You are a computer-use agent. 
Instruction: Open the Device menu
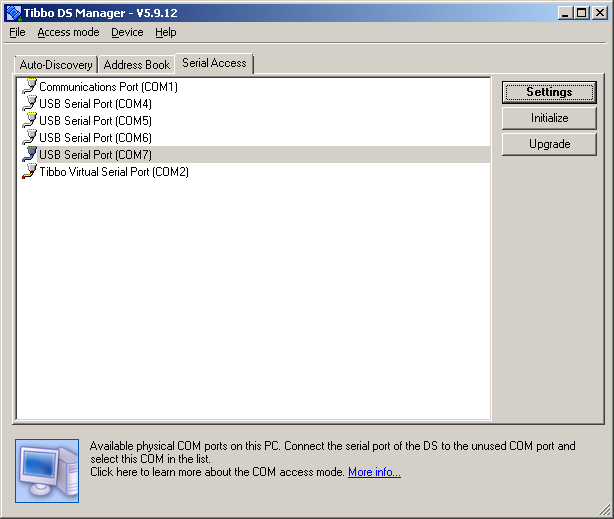pos(127,32)
